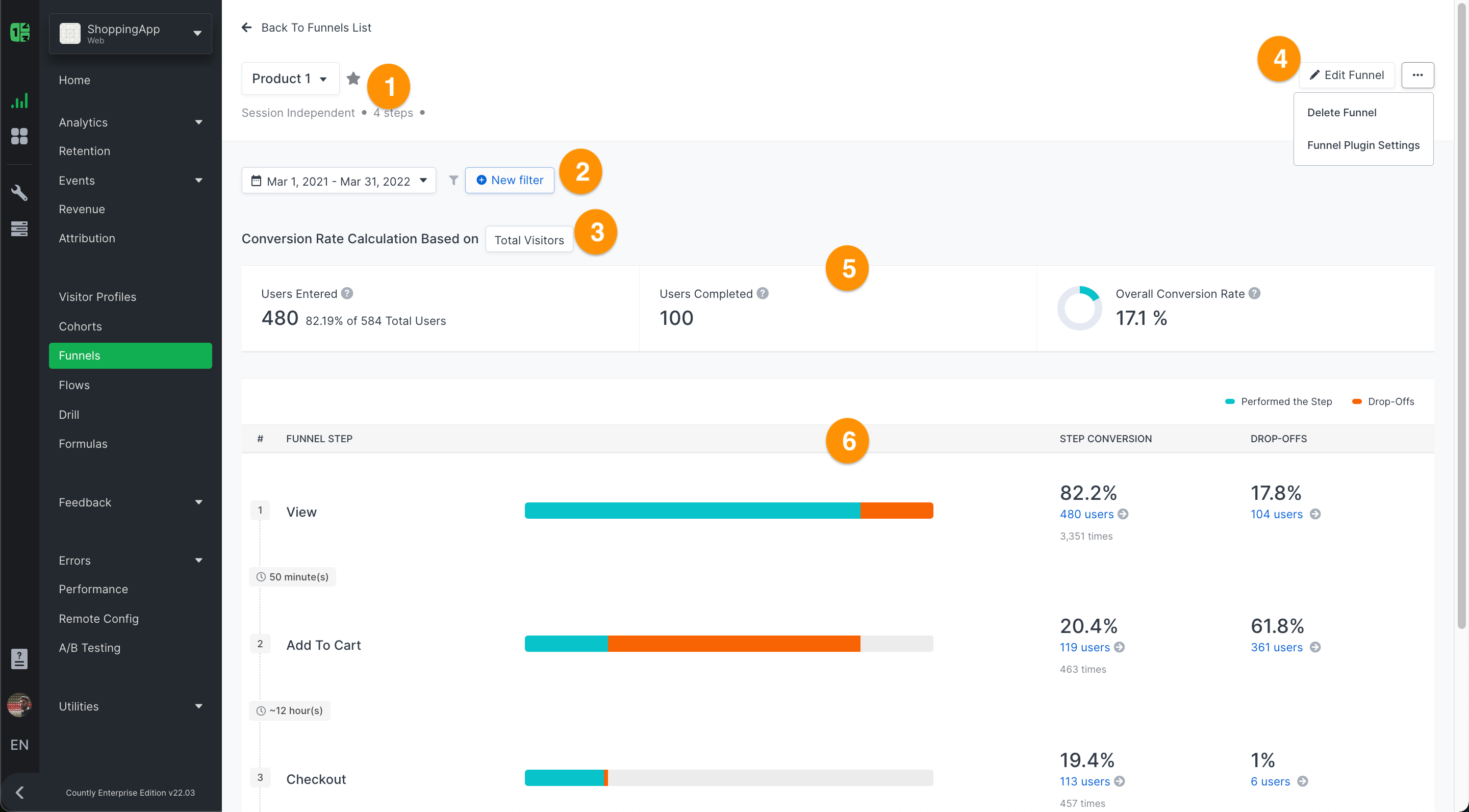Image resolution: width=1469 pixels, height=812 pixels.
Task: Click the Edit Funnel button
Action: [1347, 75]
